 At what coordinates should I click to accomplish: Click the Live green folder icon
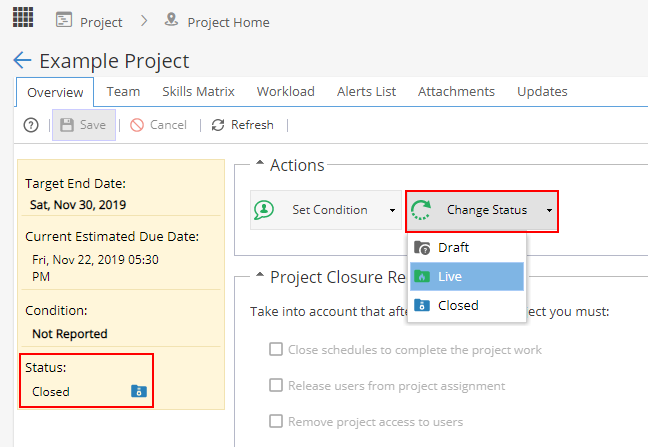422,276
